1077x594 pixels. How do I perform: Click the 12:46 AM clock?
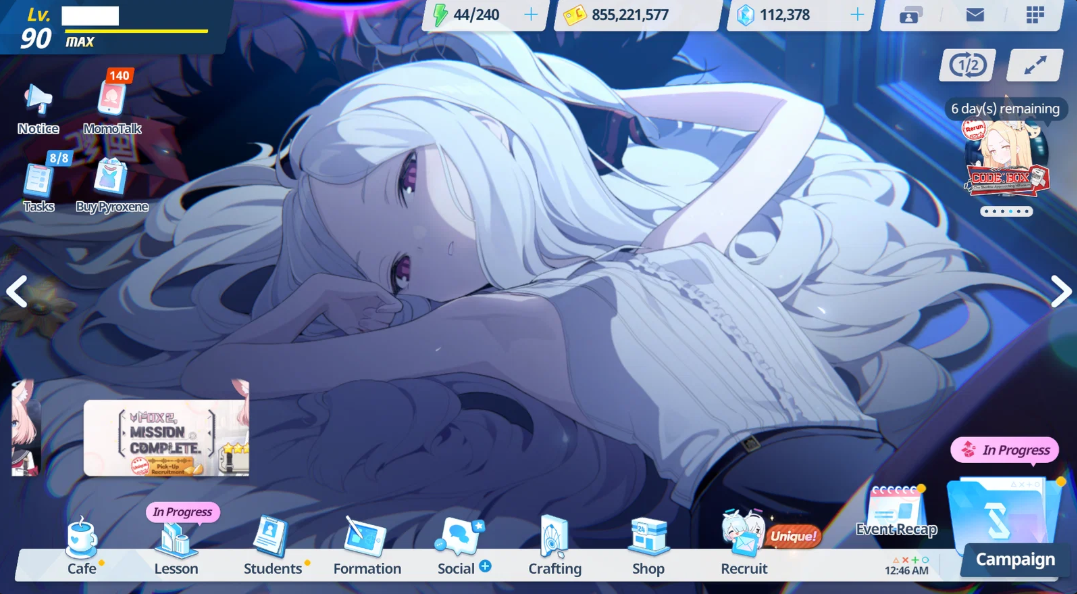pyautogui.click(x=907, y=570)
